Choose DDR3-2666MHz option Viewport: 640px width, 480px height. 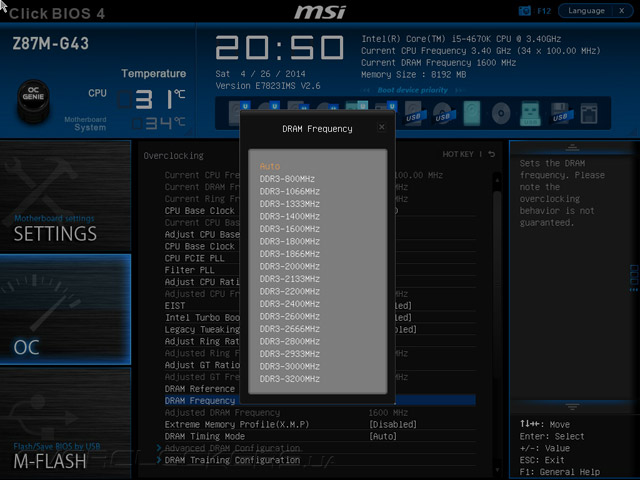(x=289, y=329)
